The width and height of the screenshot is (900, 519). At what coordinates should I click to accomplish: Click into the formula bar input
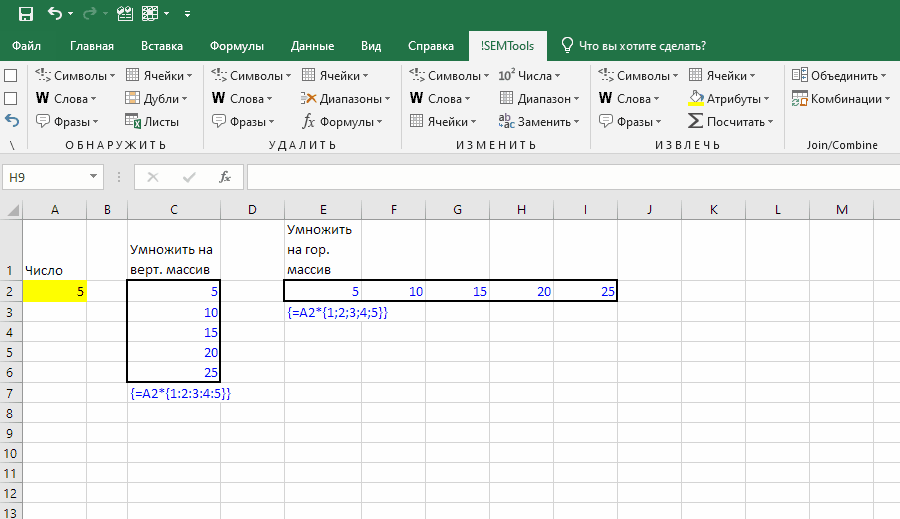click(x=573, y=177)
